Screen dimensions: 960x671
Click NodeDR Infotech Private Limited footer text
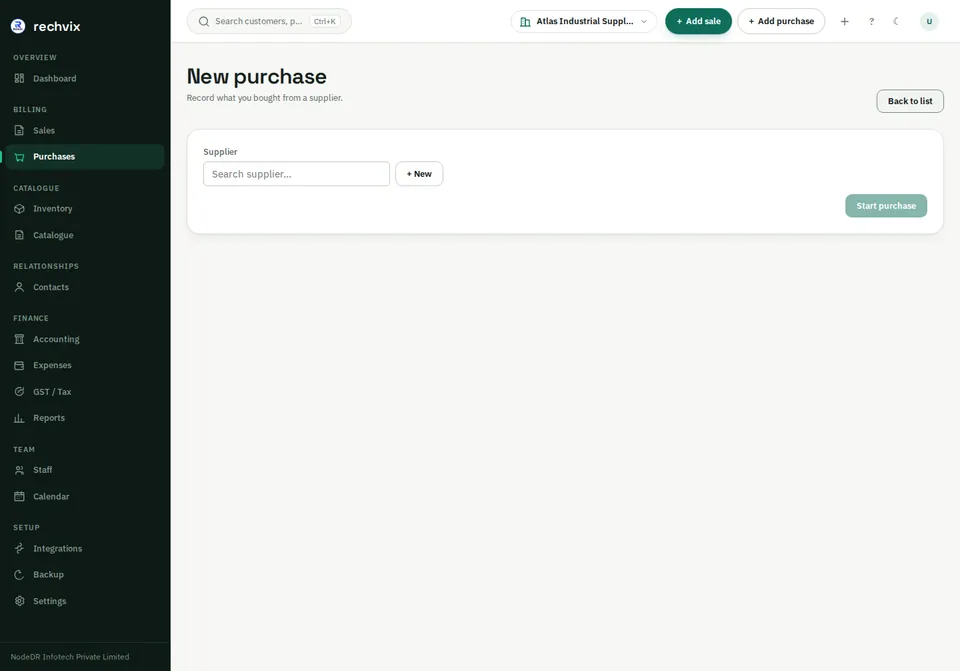[70, 657]
